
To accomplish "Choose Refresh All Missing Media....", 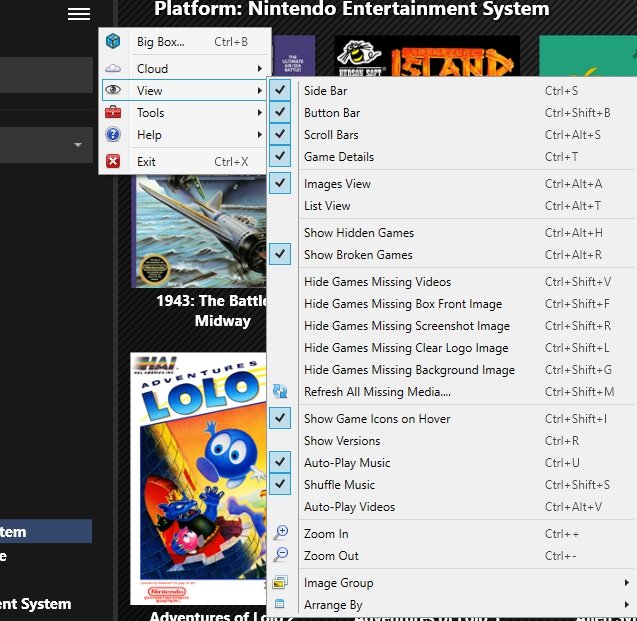I will [x=452, y=392].
